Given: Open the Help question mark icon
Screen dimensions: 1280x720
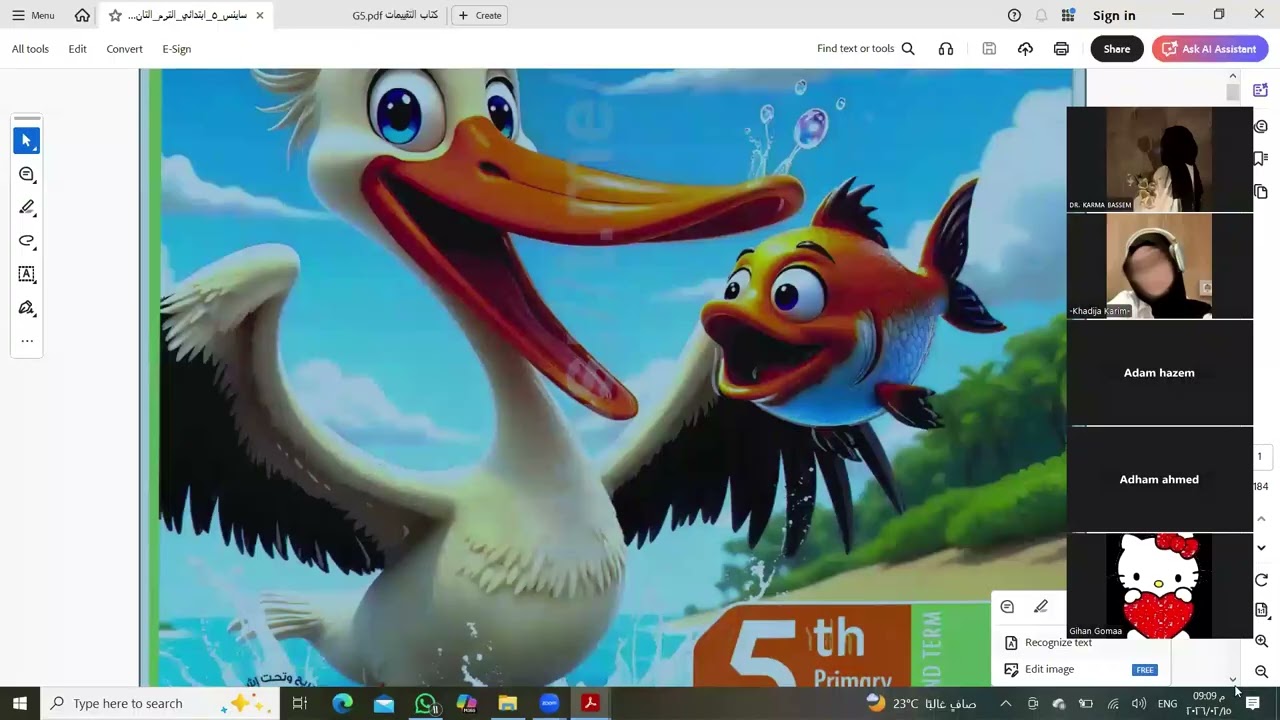Looking at the screenshot, I should click(1014, 15).
